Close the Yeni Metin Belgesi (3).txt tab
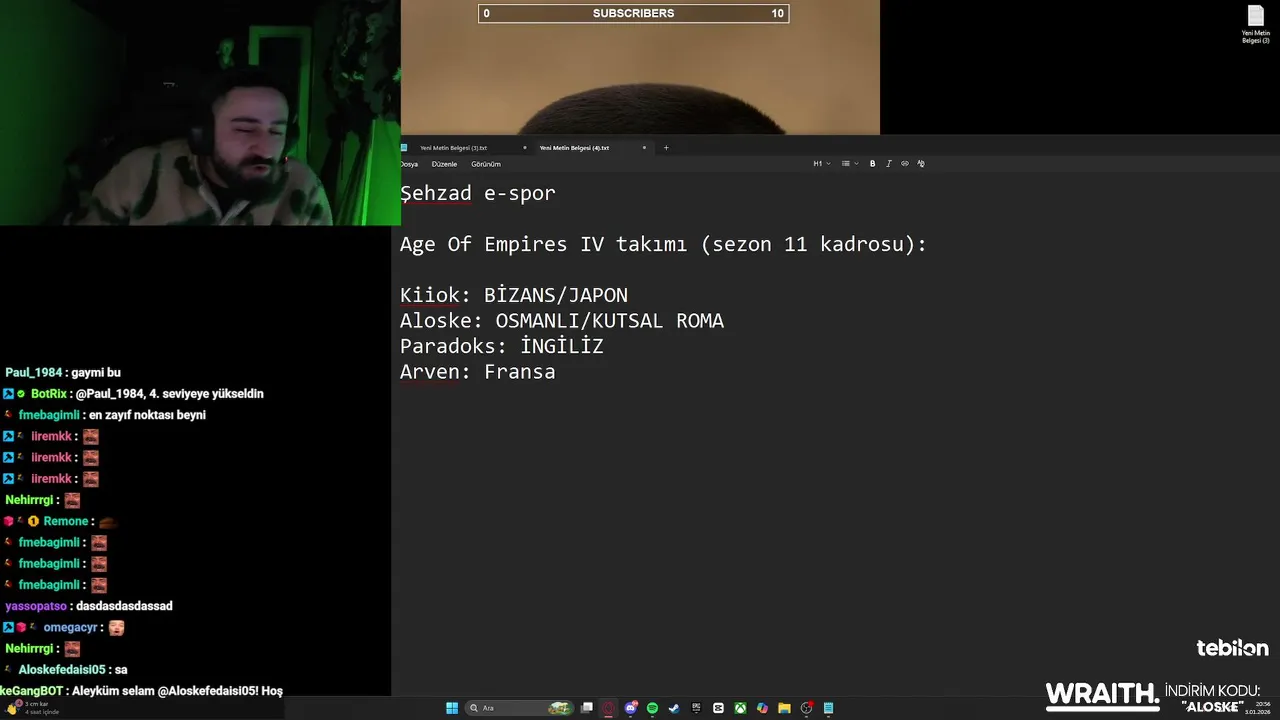Viewport: 1280px width, 720px height. pyautogui.click(x=524, y=148)
